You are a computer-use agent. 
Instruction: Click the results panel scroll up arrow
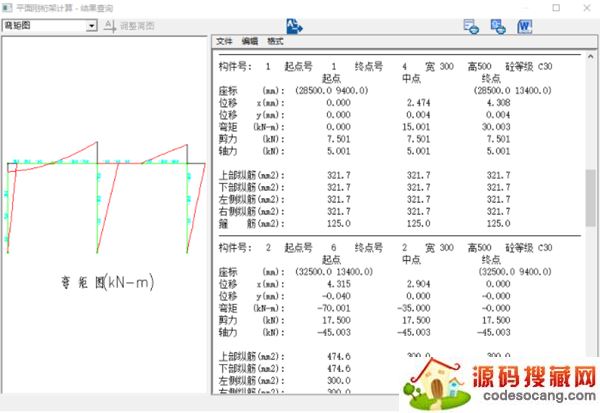(x=590, y=56)
